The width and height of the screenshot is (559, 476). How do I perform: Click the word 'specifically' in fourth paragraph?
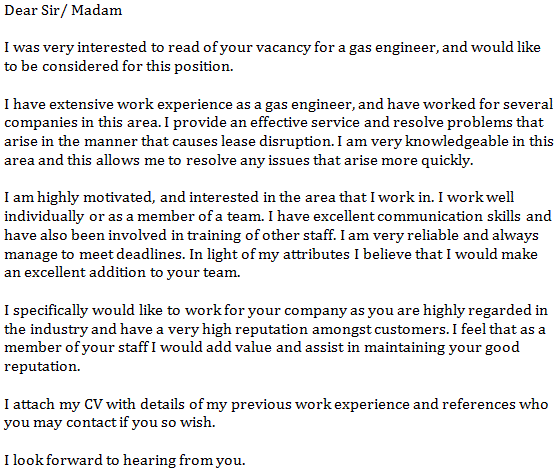50,311
